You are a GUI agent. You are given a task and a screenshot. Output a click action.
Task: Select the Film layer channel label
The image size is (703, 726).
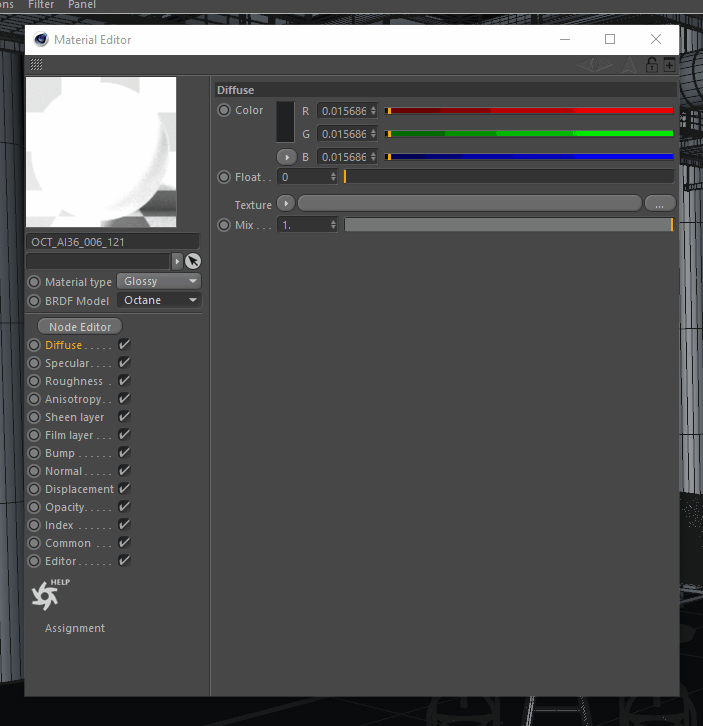coord(69,435)
